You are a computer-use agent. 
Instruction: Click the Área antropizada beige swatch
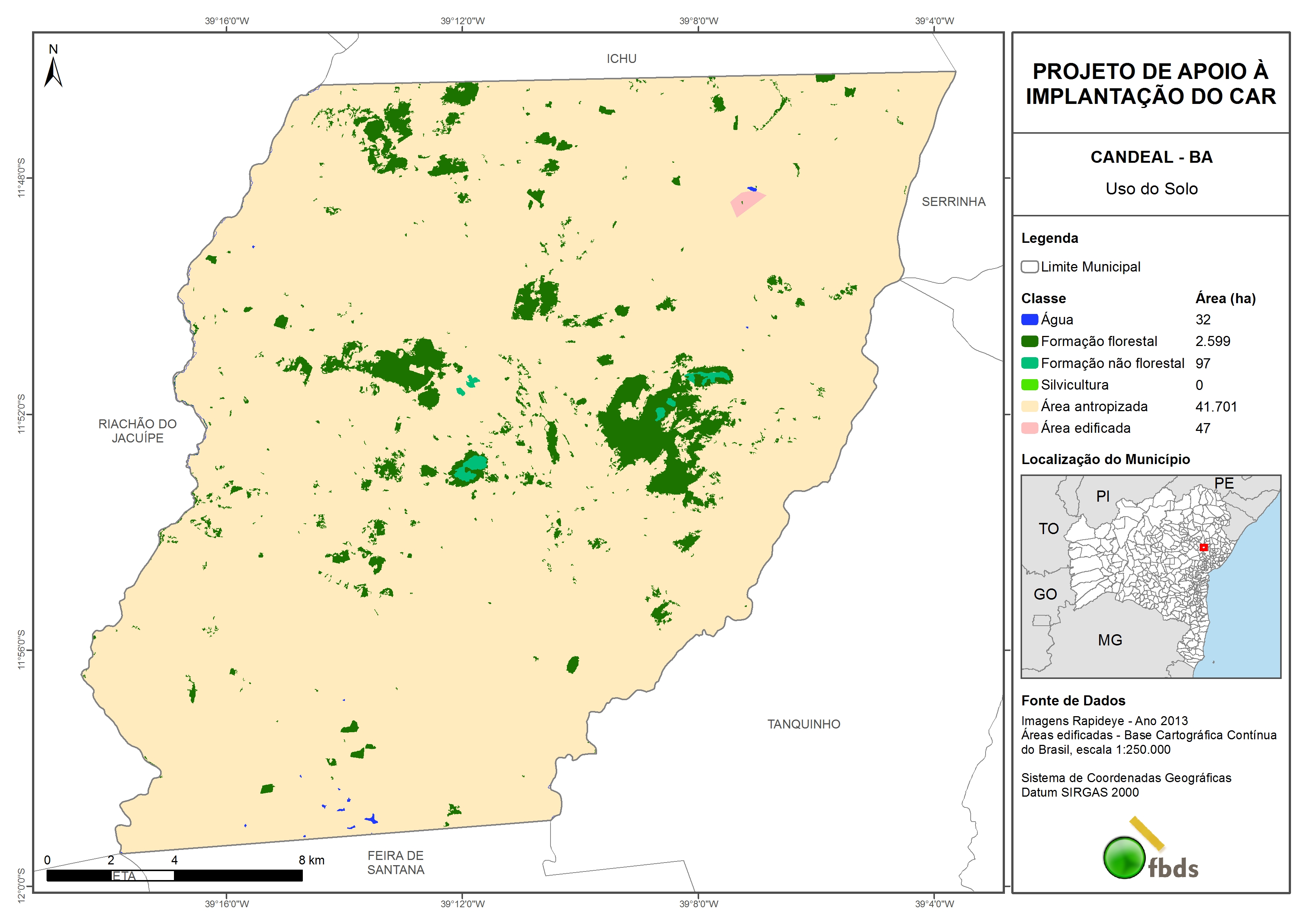(x=1029, y=406)
